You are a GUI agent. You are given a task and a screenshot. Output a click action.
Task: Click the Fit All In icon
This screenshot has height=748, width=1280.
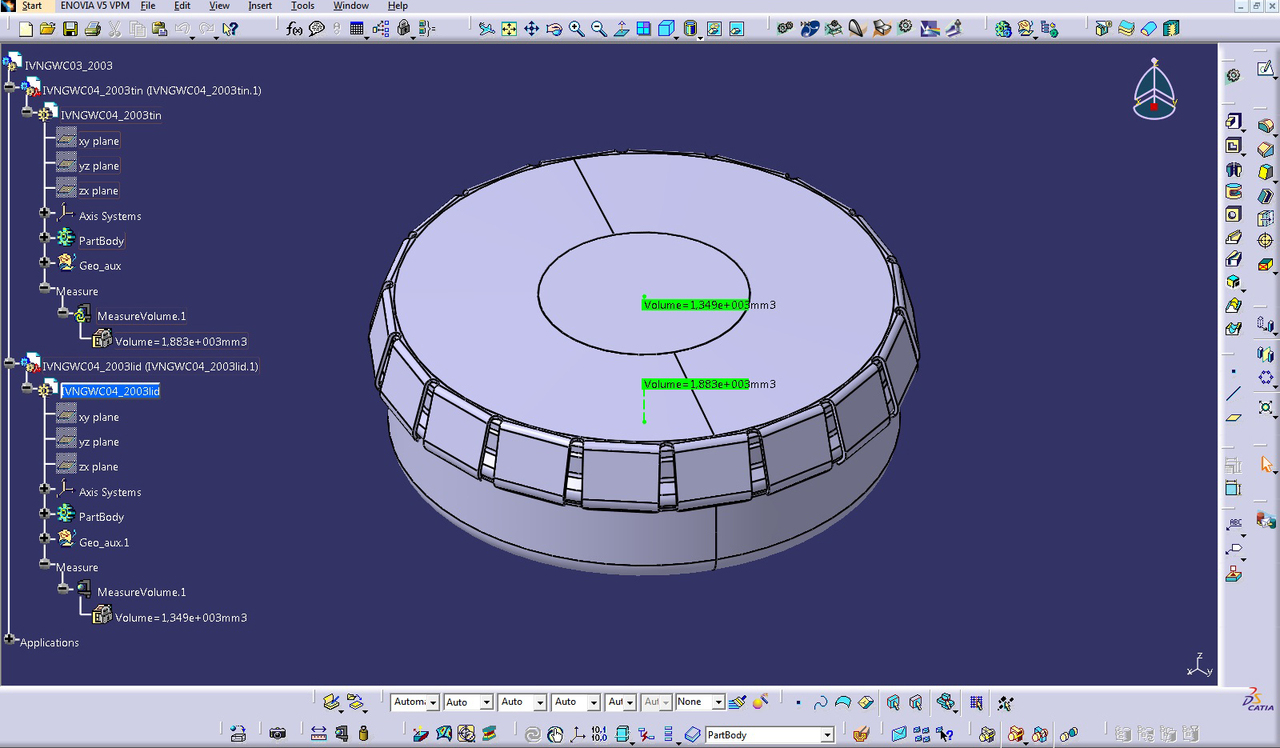click(x=509, y=29)
